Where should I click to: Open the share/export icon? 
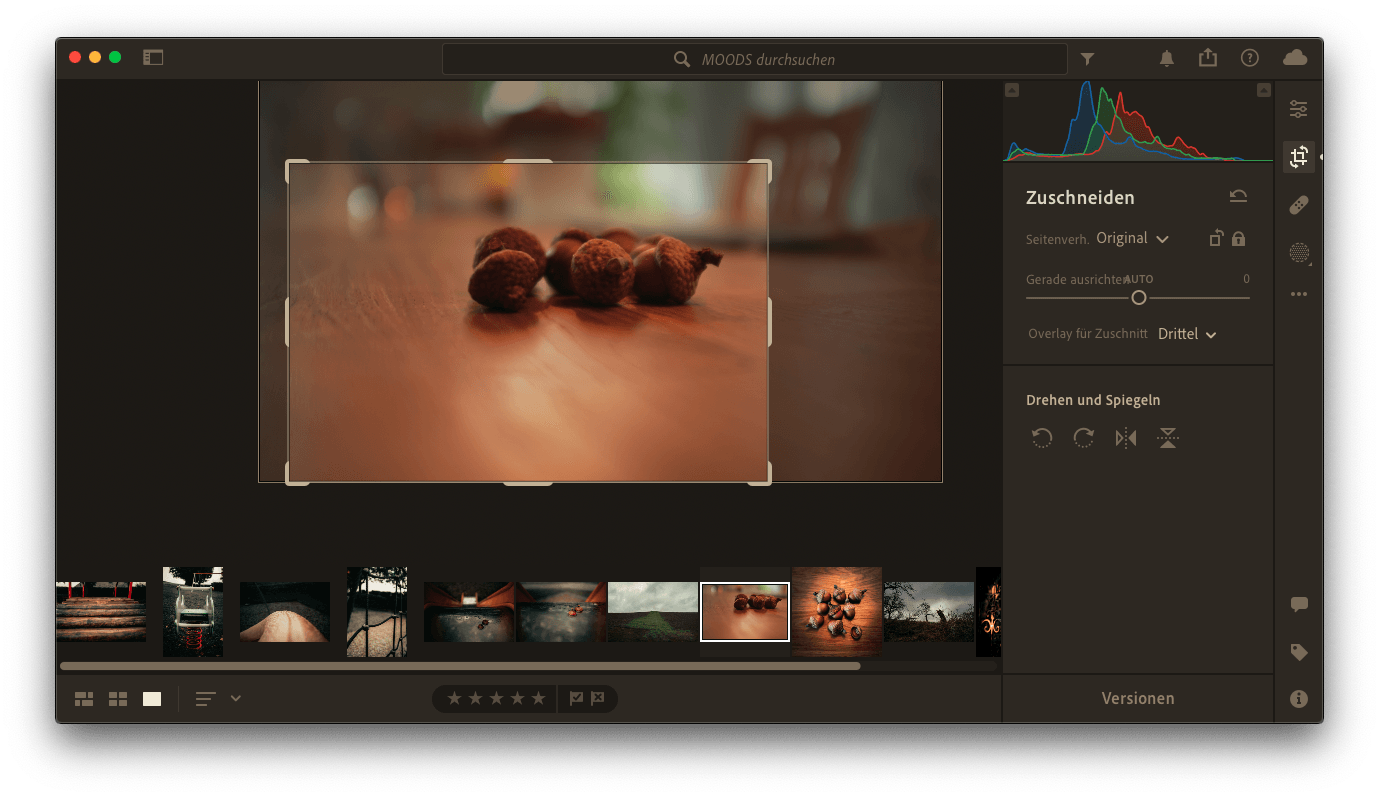tap(1208, 59)
